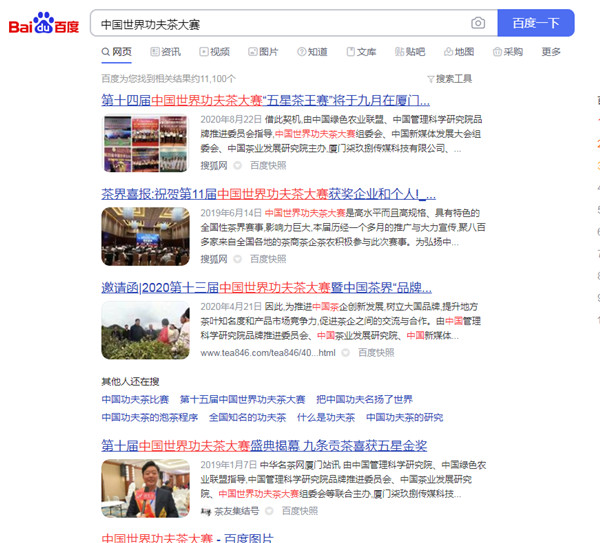
Task: Open the 采购 tab
Action: coord(508,52)
